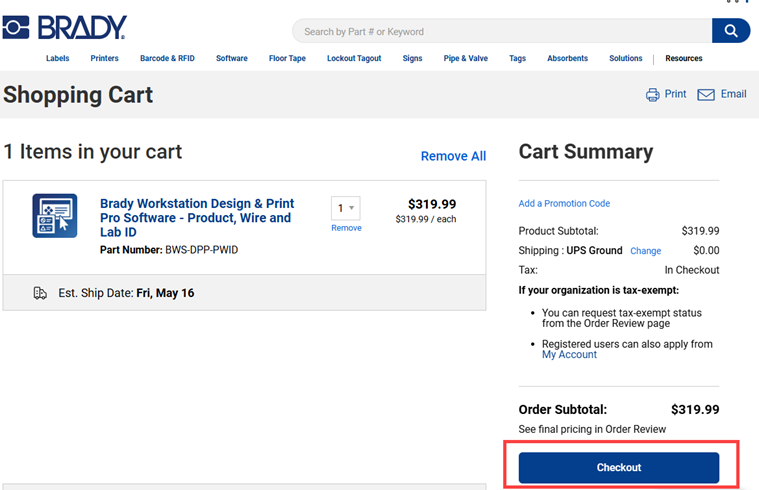Click the Remove All link
This screenshot has width=759, height=490.
click(x=453, y=156)
